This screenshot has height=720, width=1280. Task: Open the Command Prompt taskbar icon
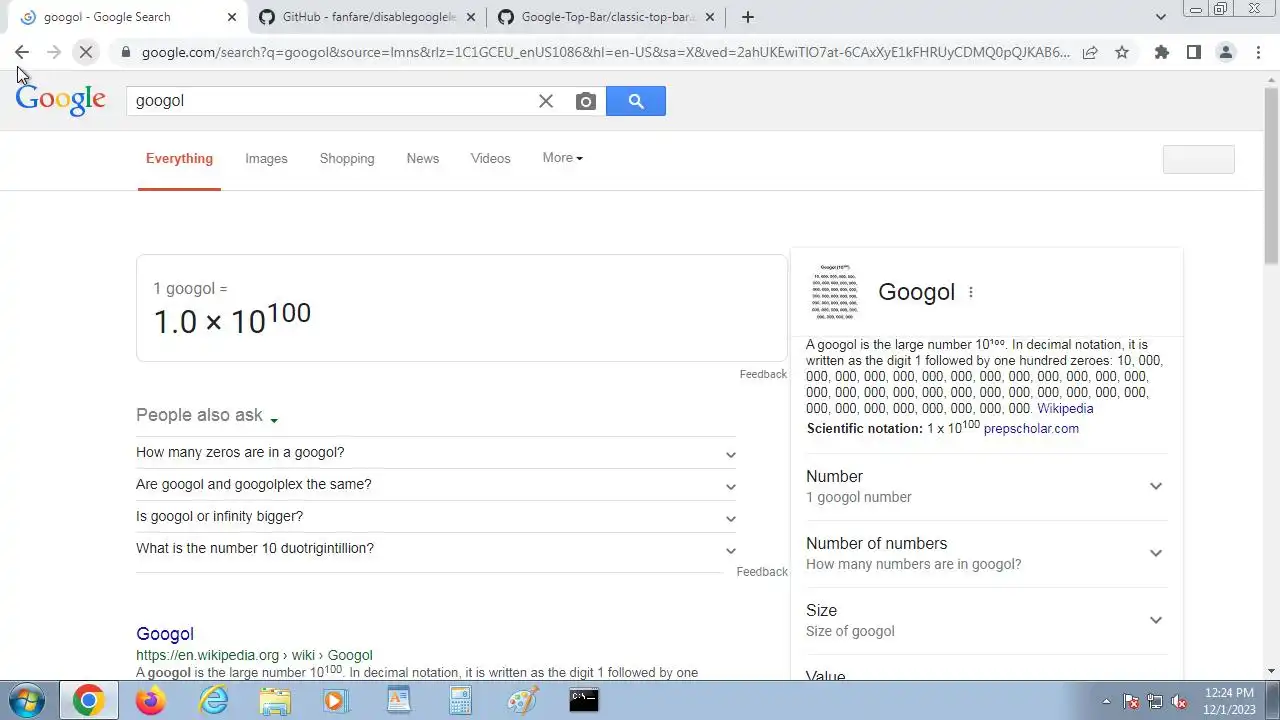point(584,700)
